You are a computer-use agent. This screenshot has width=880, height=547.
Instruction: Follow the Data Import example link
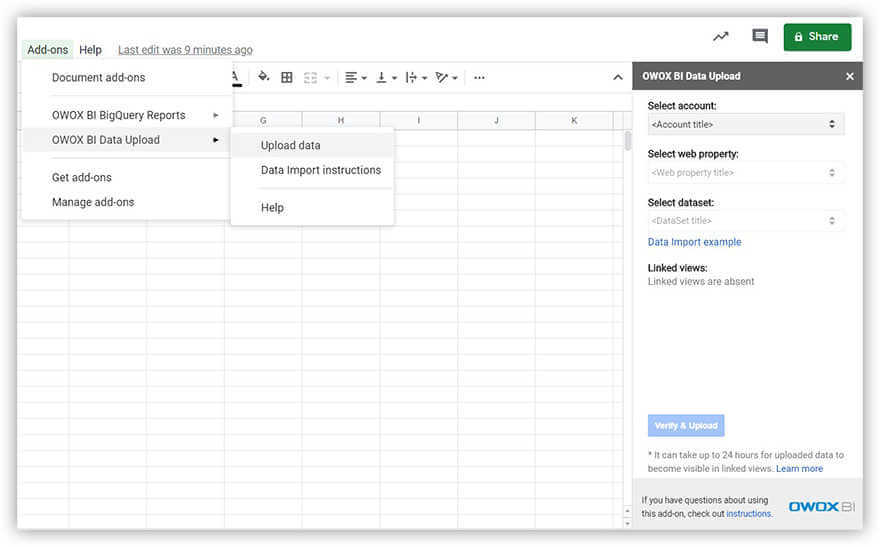tap(694, 242)
